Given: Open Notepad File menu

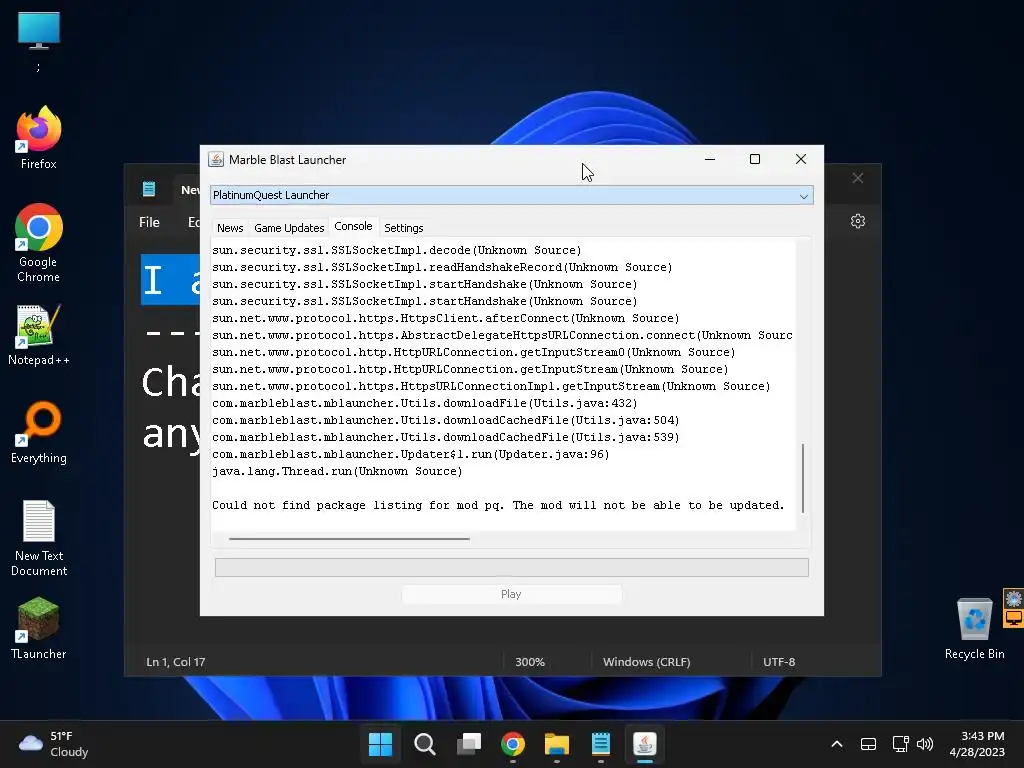Looking at the screenshot, I should click(149, 222).
